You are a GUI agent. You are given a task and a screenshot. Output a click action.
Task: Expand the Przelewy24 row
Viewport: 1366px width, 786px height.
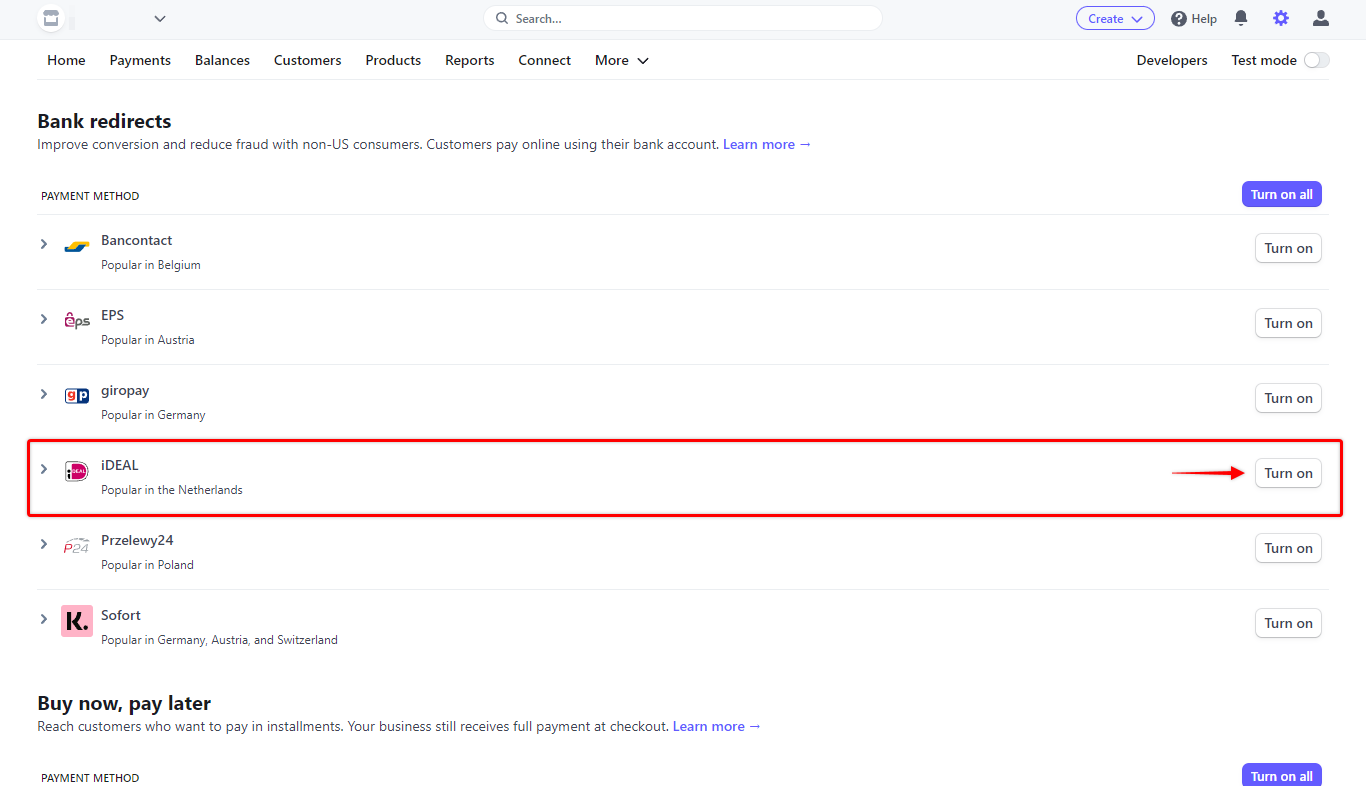point(43,544)
